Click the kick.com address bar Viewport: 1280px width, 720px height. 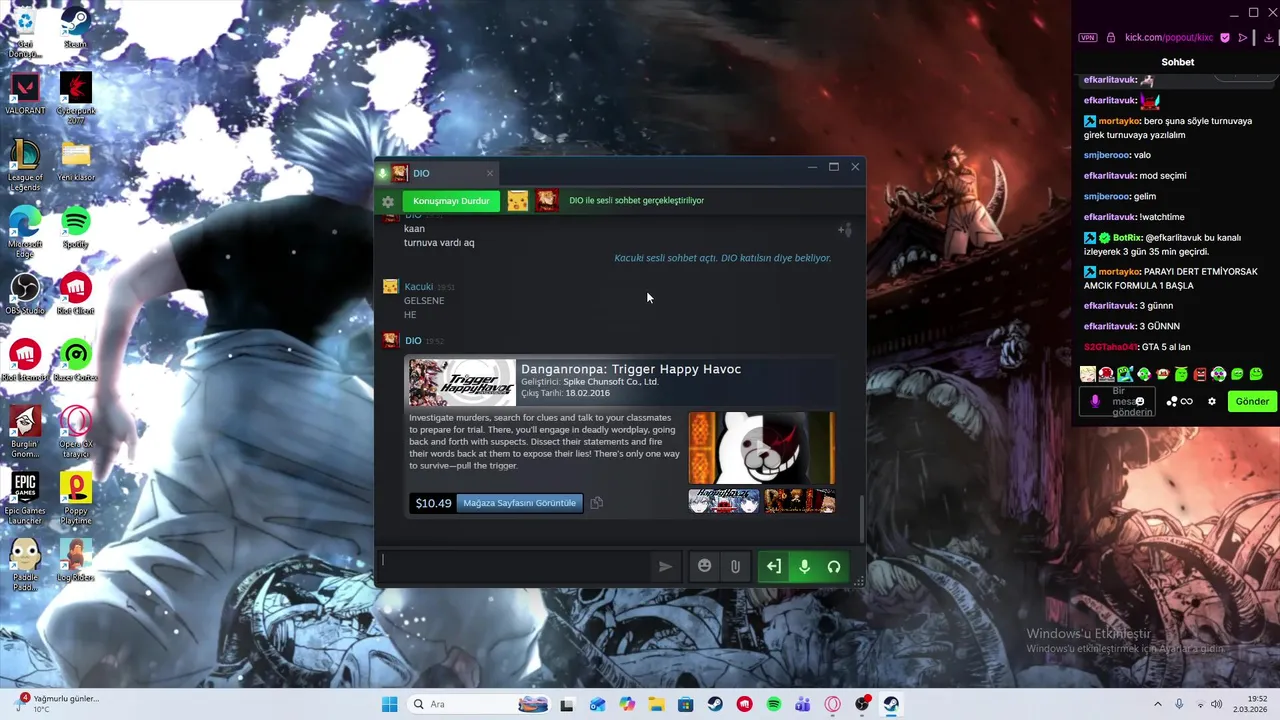coord(1168,38)
